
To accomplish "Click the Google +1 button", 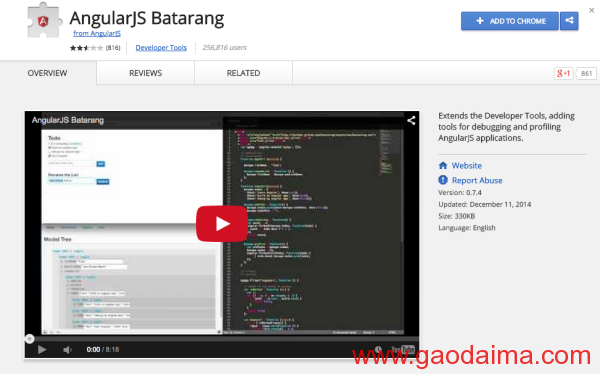I will click(563, 73).
